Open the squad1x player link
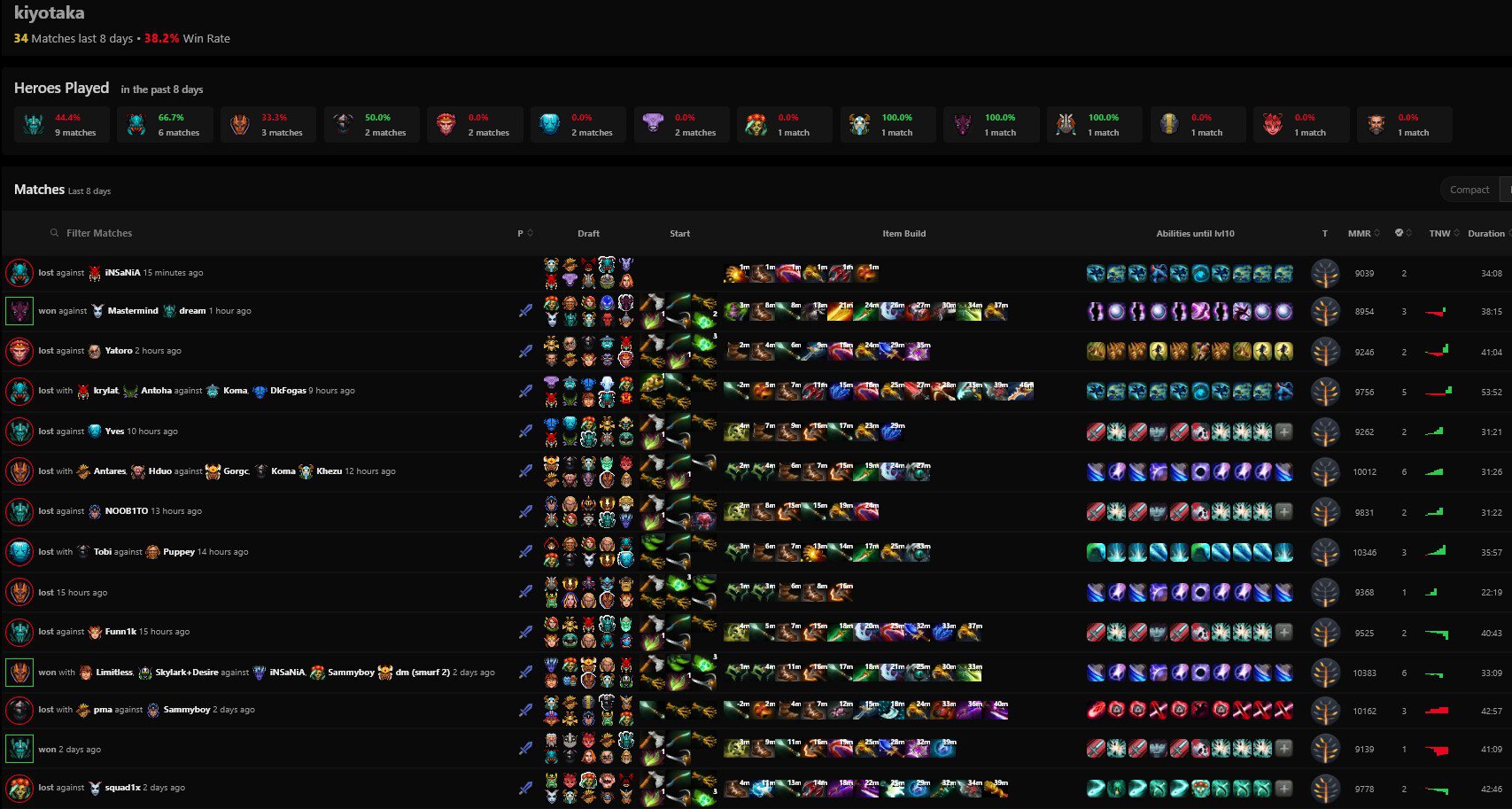This screenshot has height=809, width=1512. [122, 788]
